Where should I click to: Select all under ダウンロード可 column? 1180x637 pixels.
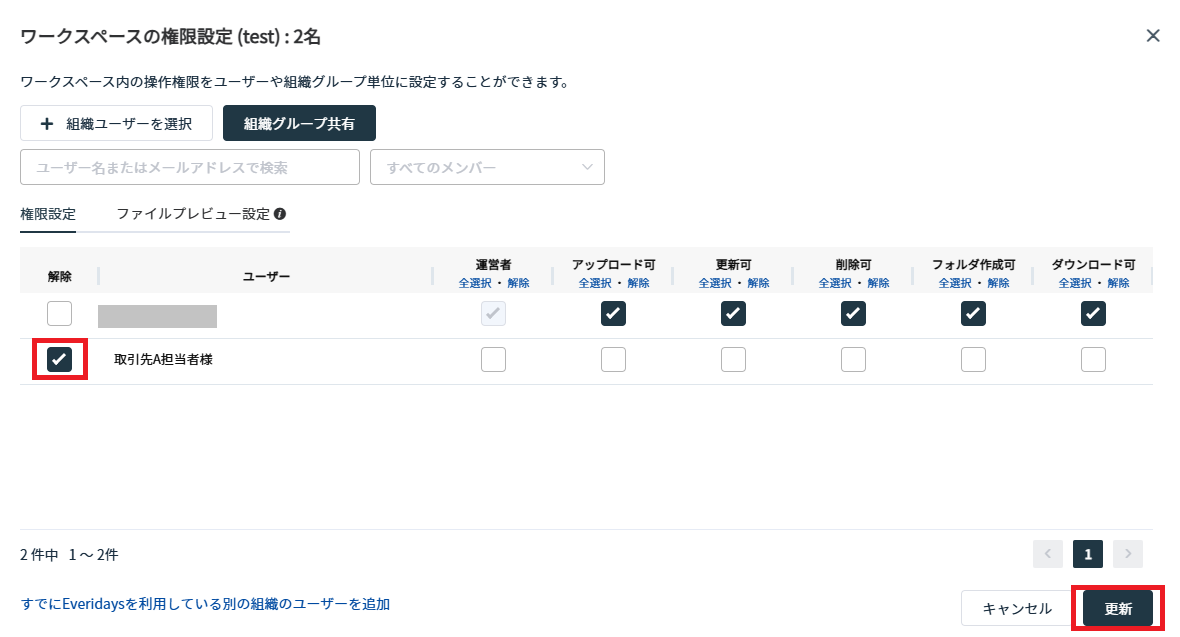tap(1075, 283)
